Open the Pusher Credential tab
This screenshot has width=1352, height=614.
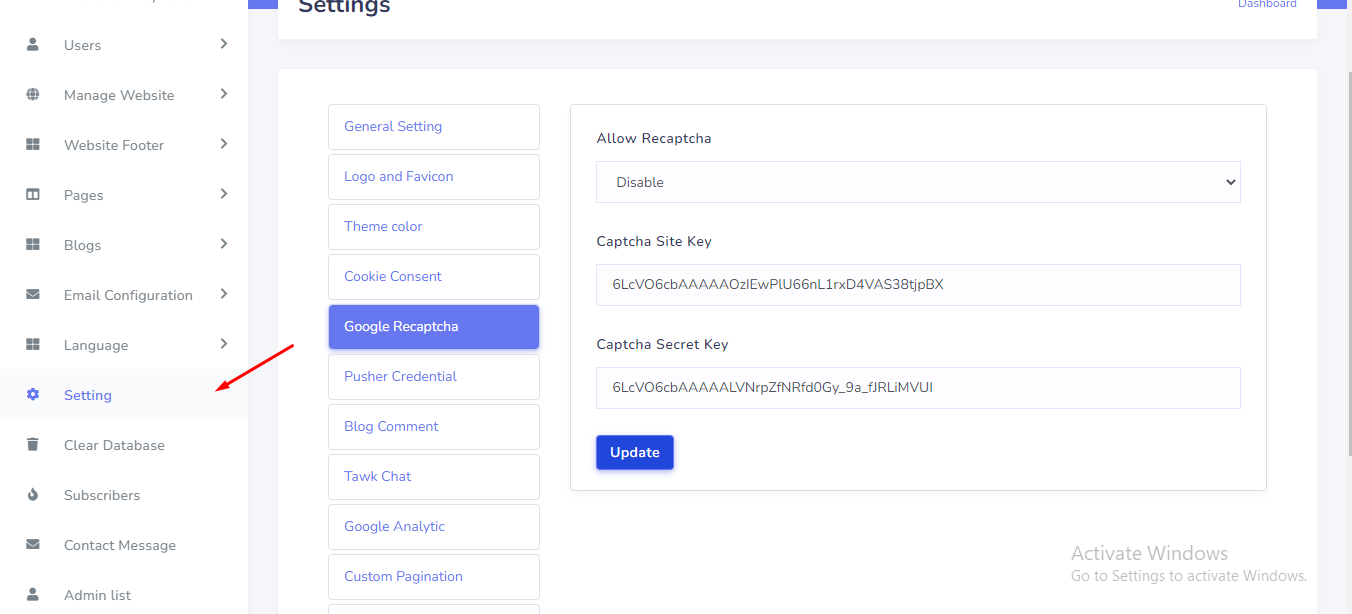coord(433,377)
